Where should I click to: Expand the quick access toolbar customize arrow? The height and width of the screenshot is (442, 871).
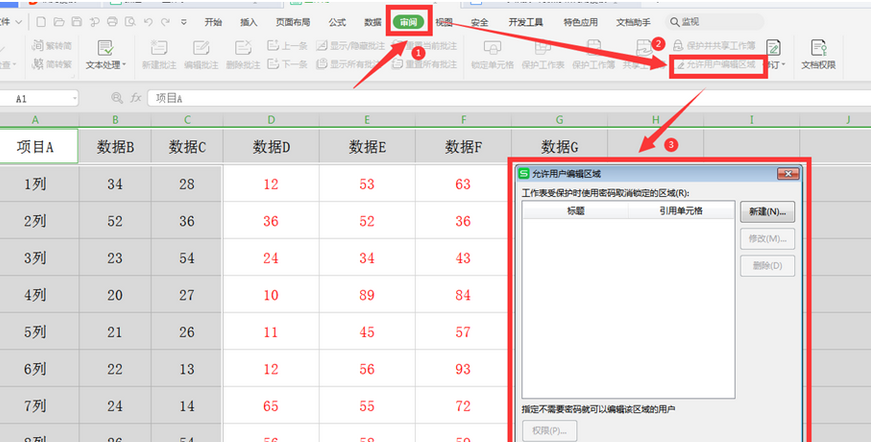184,23
